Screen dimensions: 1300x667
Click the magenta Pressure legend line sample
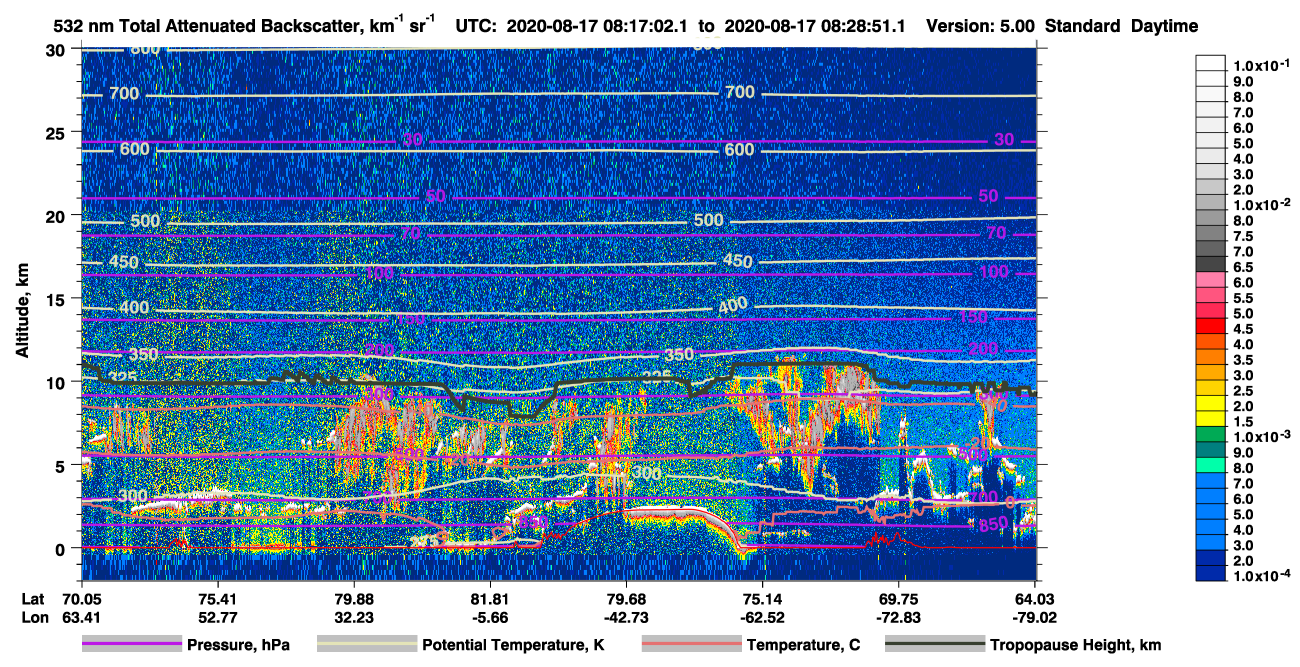tap(131, 645)
